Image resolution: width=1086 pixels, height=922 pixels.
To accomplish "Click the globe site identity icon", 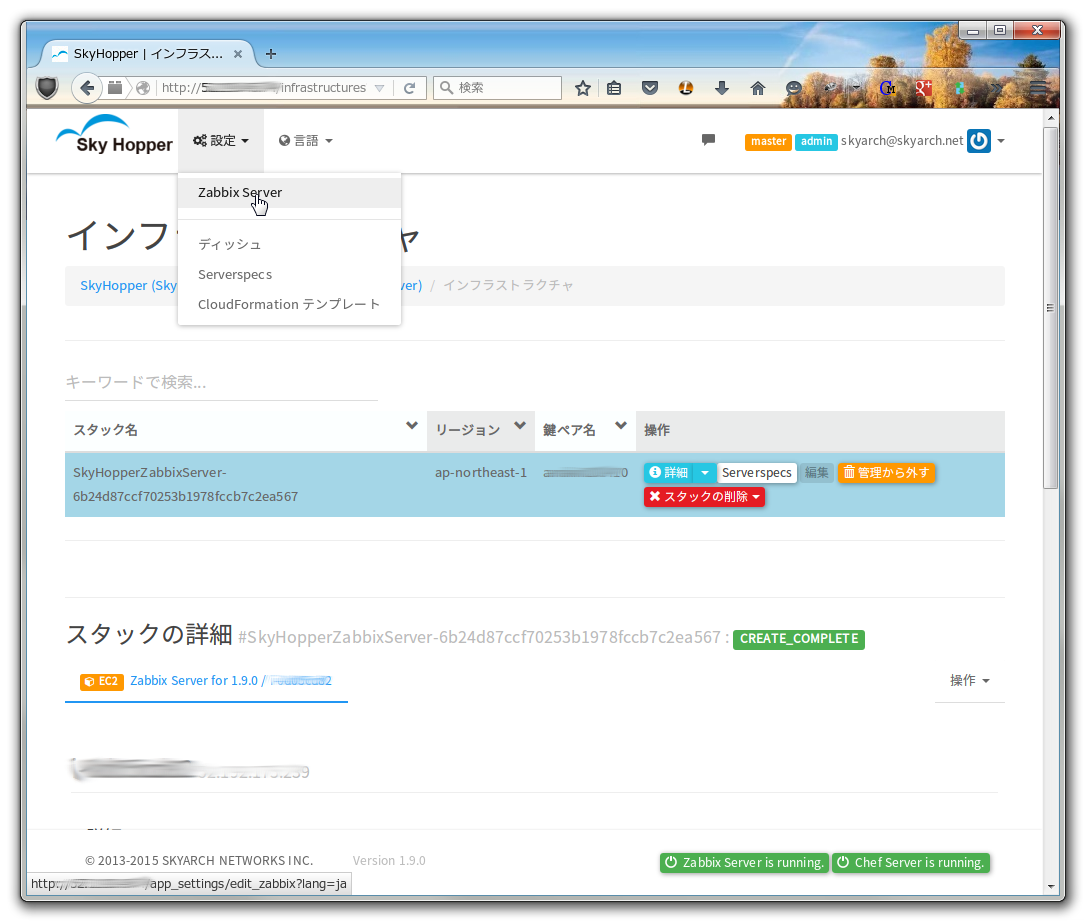I will [x=143, y=88].
